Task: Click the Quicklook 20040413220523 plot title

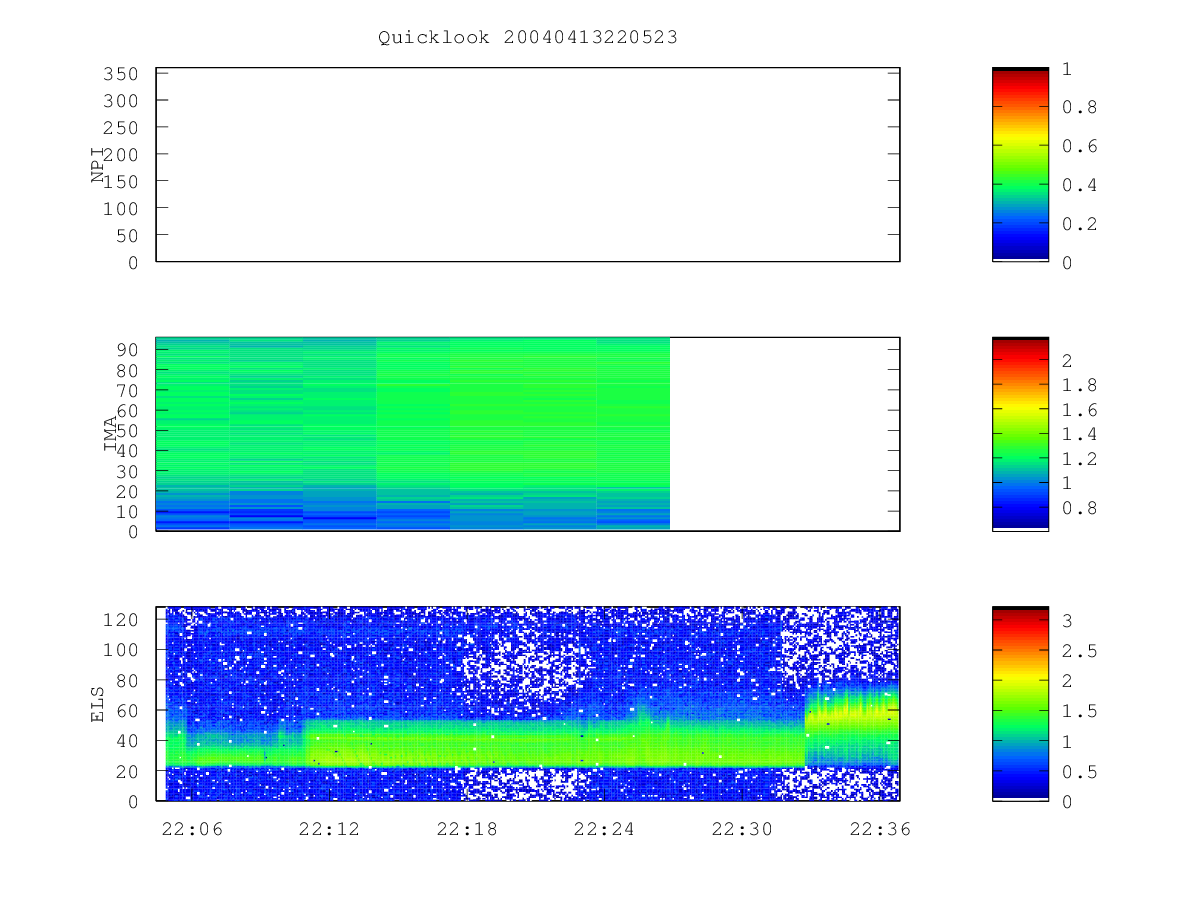Action: pos(528,37)
